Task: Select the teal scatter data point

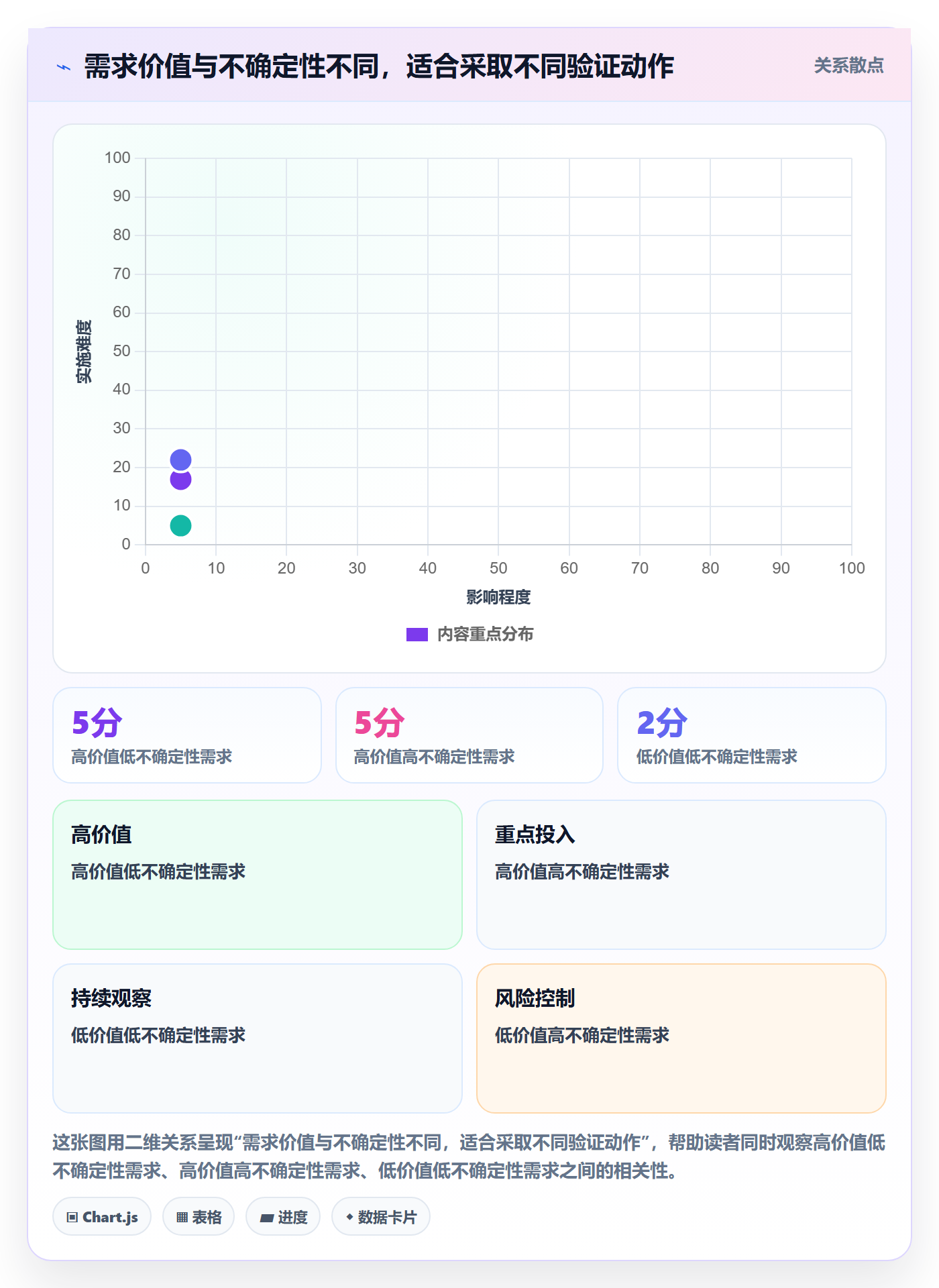Action: [x=180, y=525]
